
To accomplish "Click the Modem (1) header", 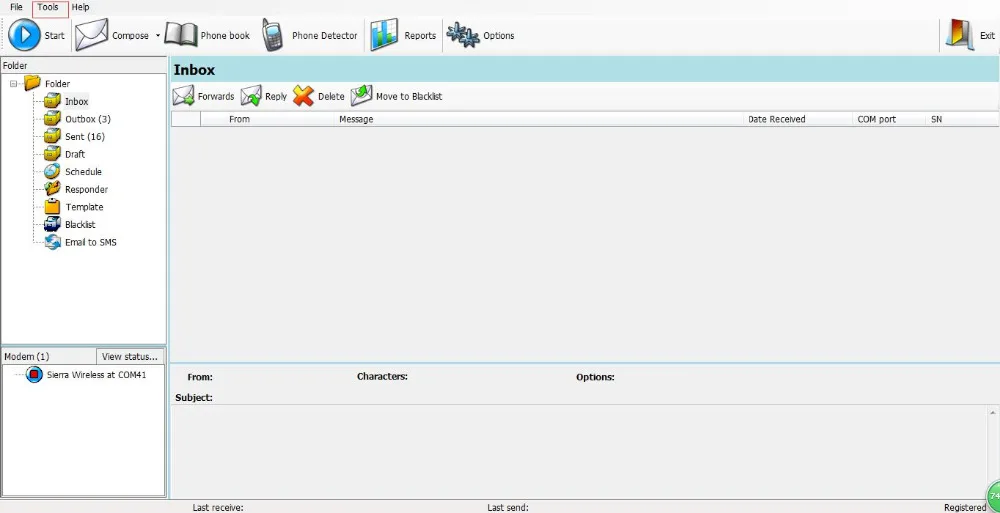I will coord(48,356).
